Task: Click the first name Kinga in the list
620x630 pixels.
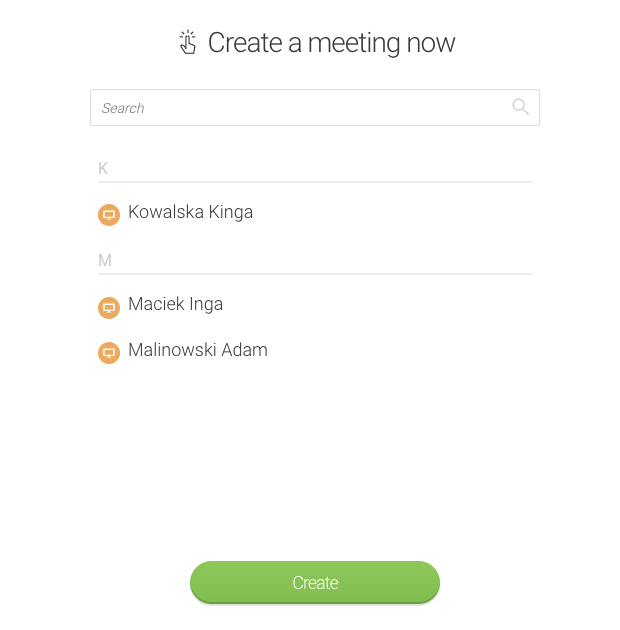Action: 231,213
